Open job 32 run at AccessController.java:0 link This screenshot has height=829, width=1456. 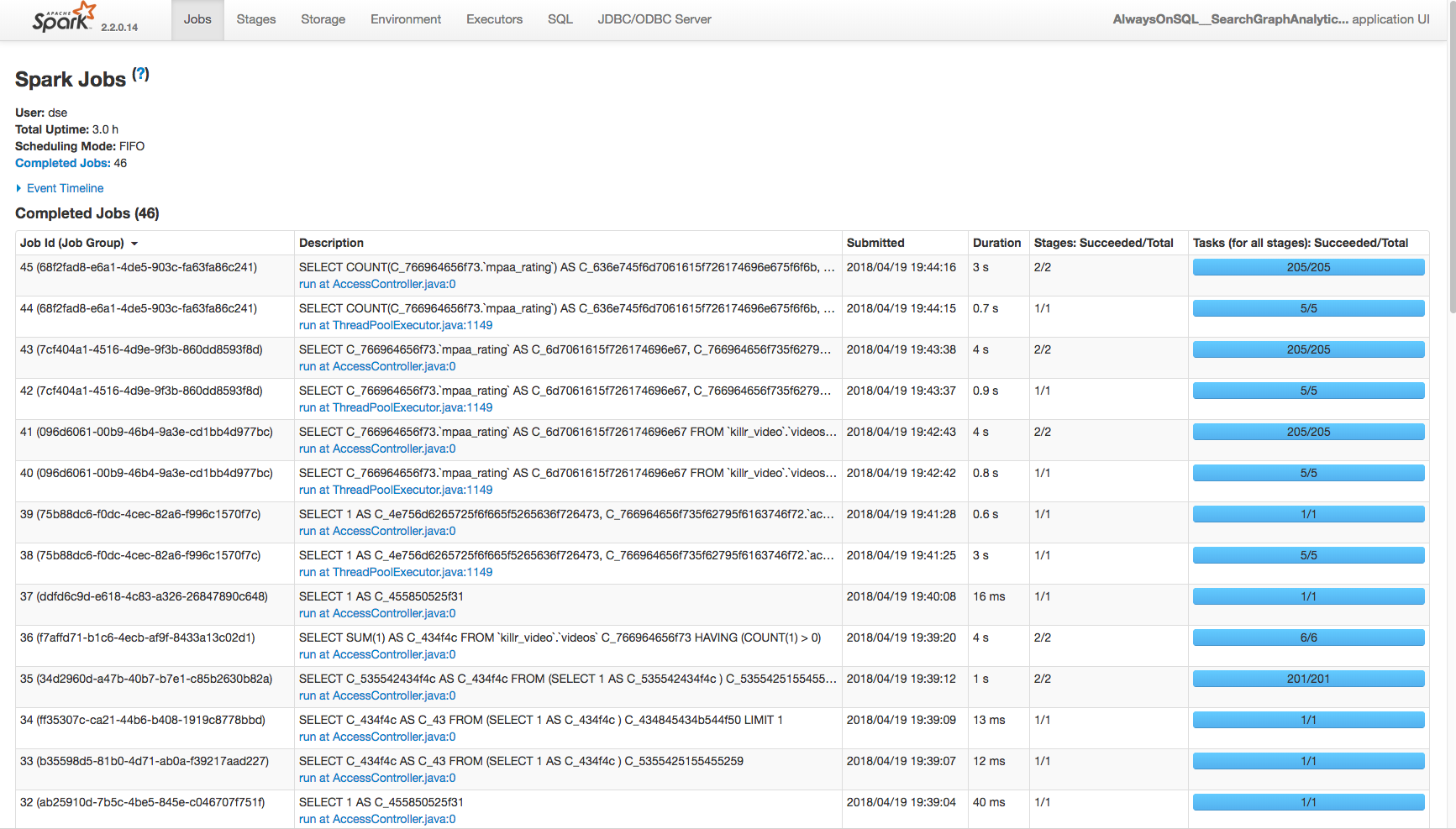tap(377, 819)
